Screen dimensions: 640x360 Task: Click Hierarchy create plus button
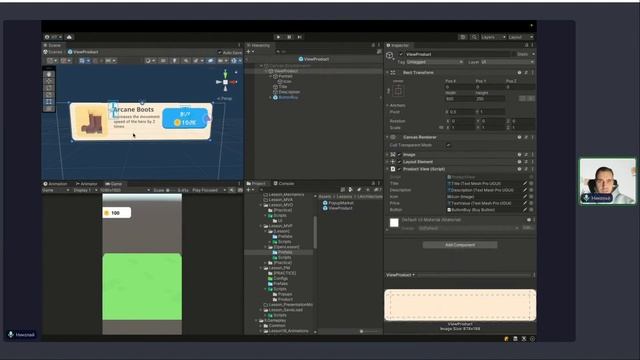pyautogui.click(x=248, y=52)
